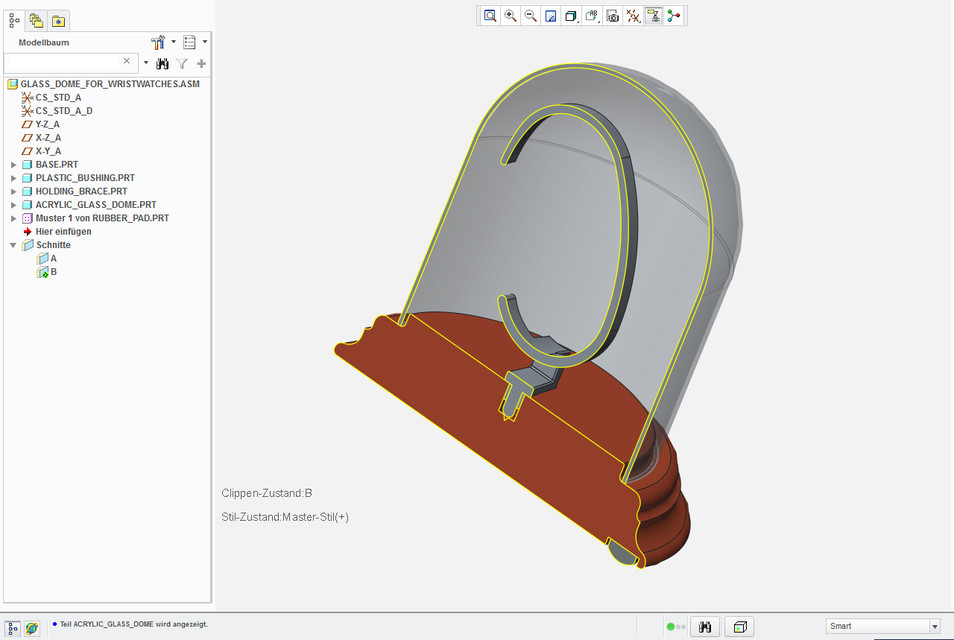Open the saved view camera icon

point(613,16)
